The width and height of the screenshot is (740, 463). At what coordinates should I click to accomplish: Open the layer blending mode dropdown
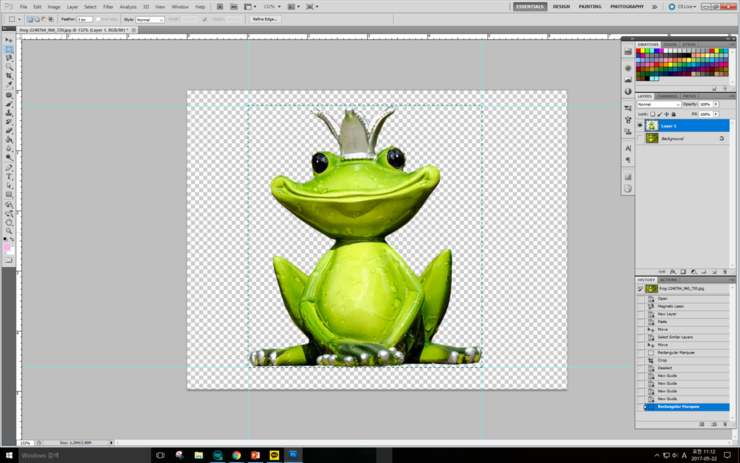click(658, 104)
